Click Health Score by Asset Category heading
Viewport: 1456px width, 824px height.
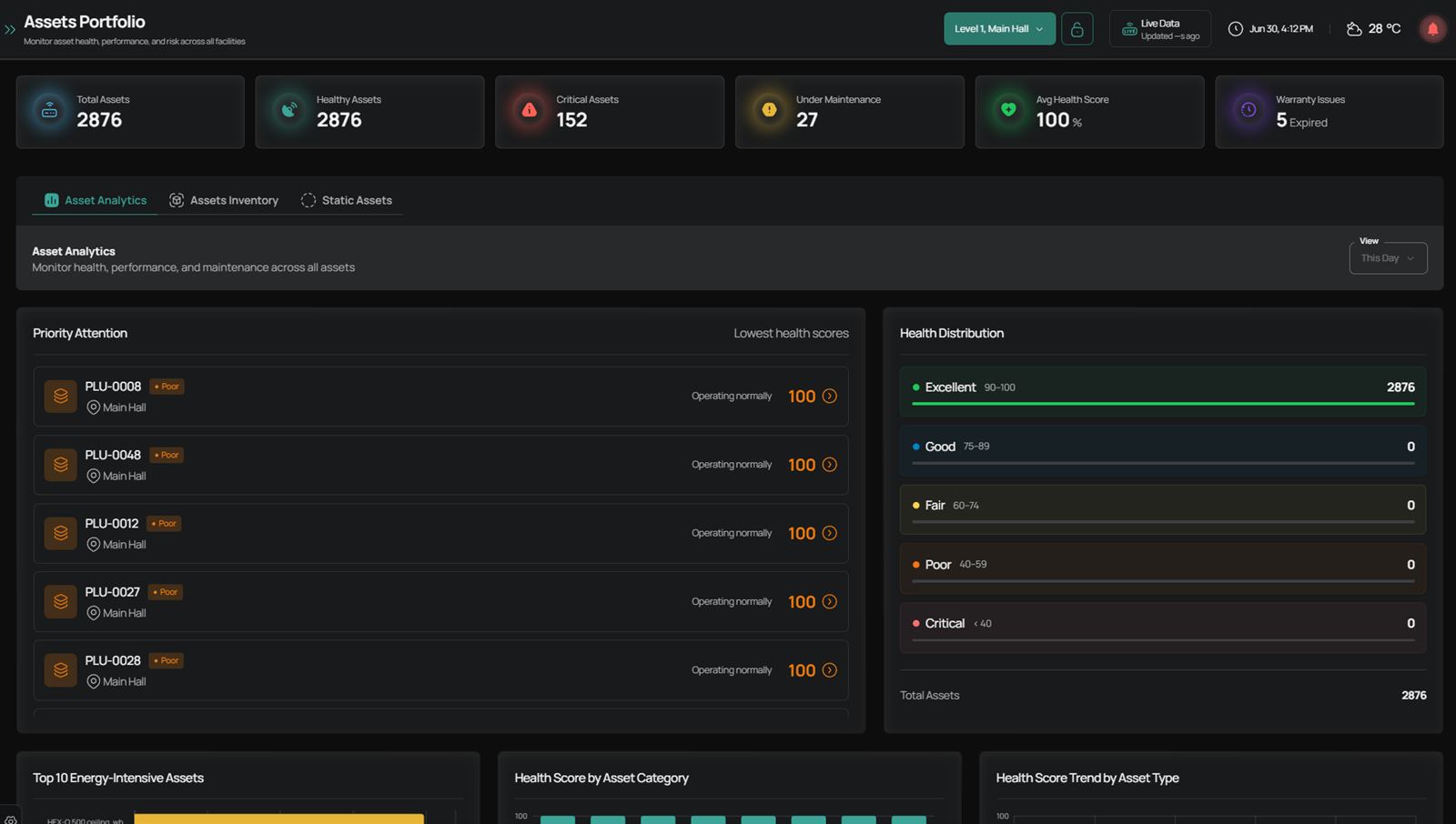coord(602,779)
